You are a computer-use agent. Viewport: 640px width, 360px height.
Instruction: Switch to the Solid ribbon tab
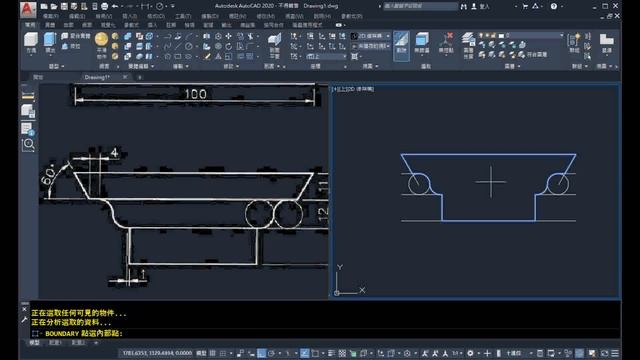pos(50,25)
